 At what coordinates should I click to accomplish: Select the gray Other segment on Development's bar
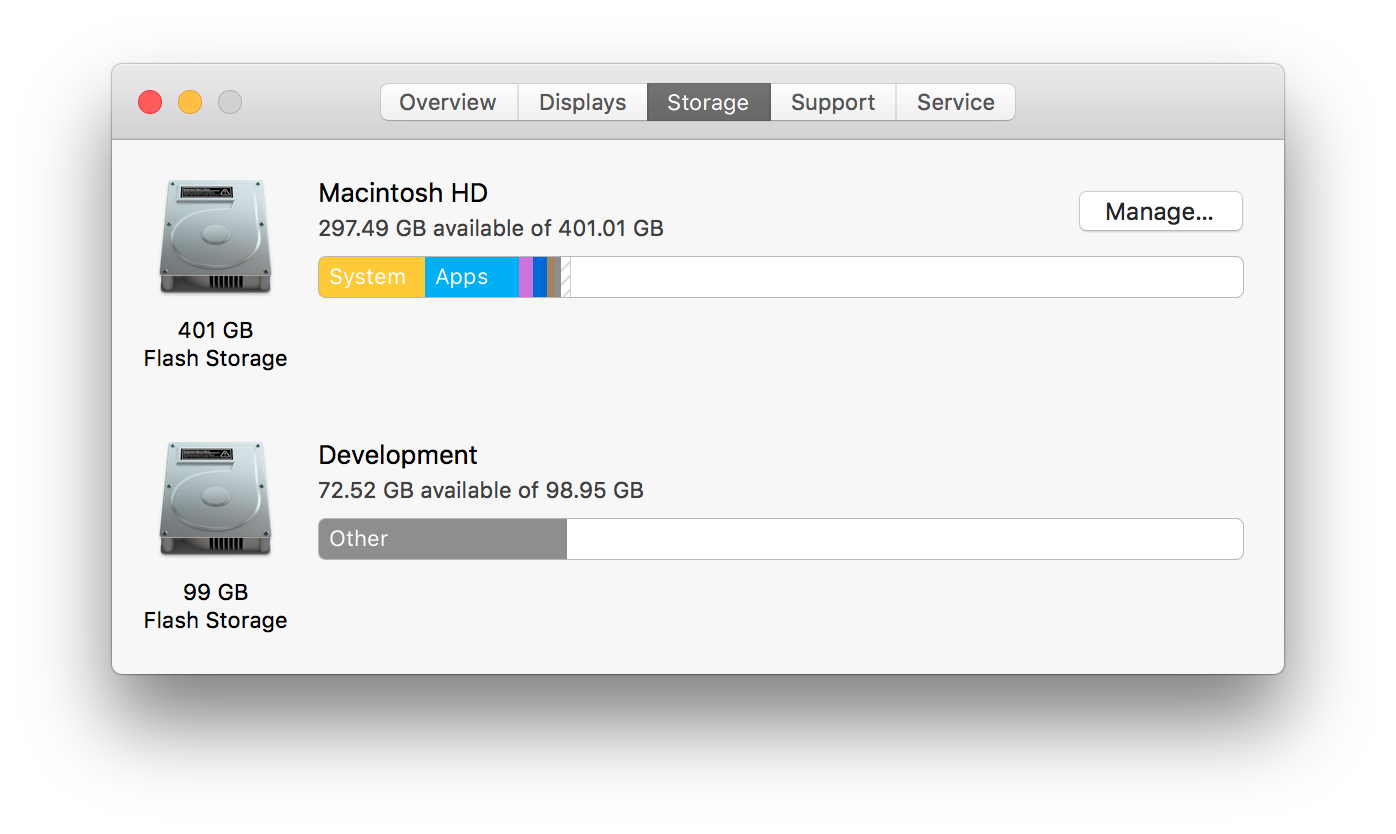point(440,538)
